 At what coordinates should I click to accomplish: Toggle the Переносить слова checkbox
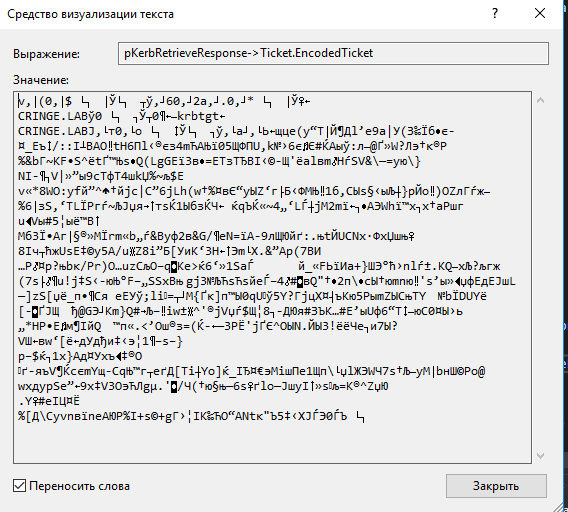20,486
